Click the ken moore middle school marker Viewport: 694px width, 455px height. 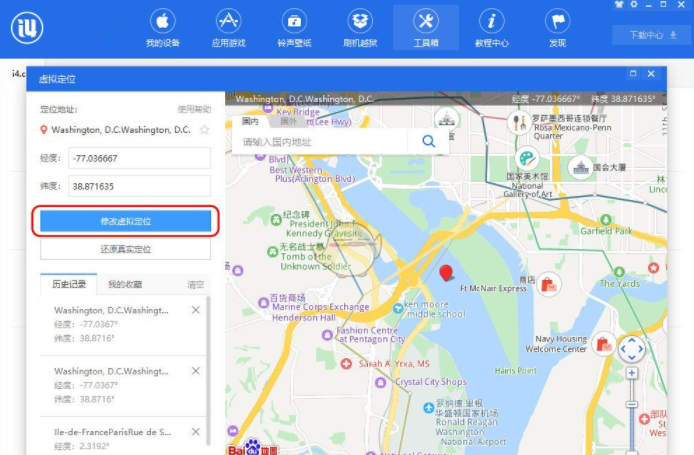tap(398, 308)
